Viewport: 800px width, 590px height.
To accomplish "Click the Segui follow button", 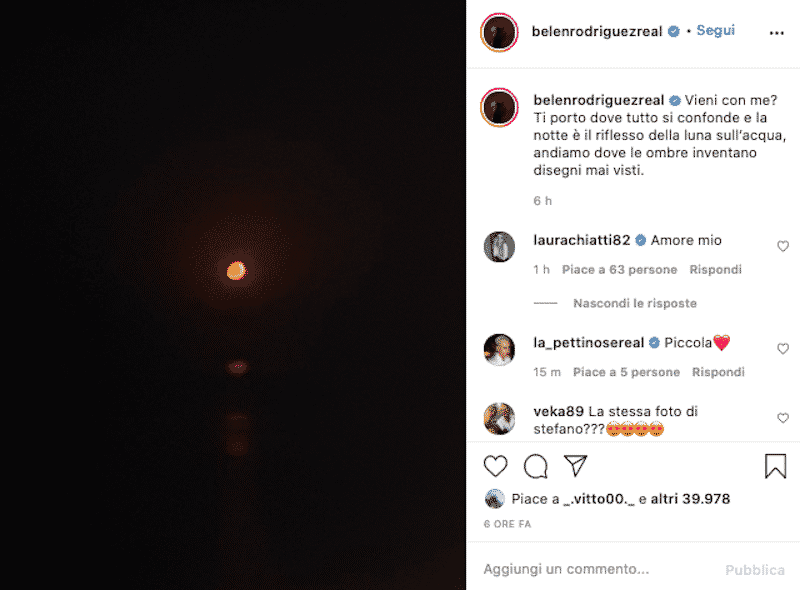I will click(715, 31).
